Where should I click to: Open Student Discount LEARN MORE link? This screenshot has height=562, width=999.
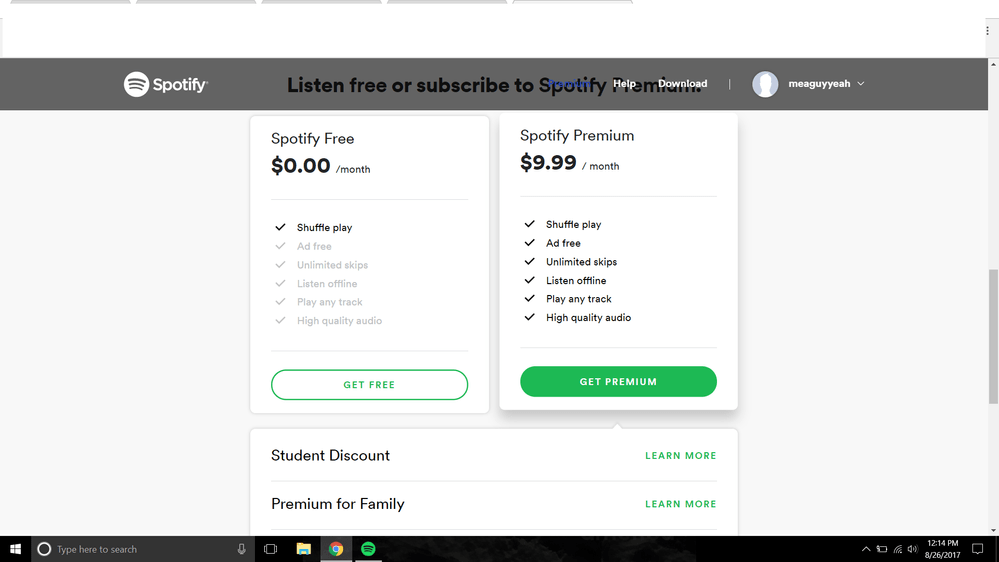point(680,456)
